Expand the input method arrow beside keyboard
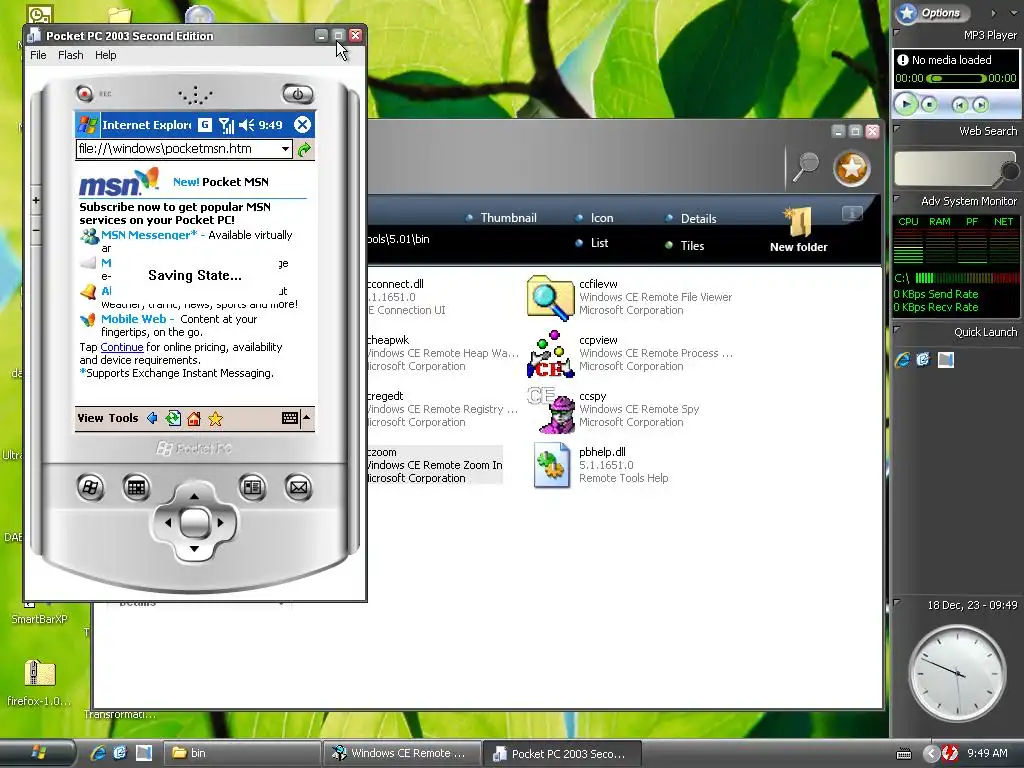 pos(306,418)
